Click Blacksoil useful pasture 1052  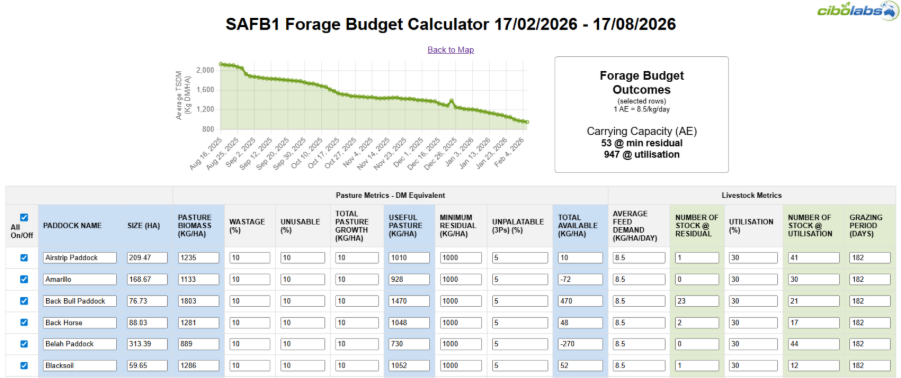tap(410, 365)
